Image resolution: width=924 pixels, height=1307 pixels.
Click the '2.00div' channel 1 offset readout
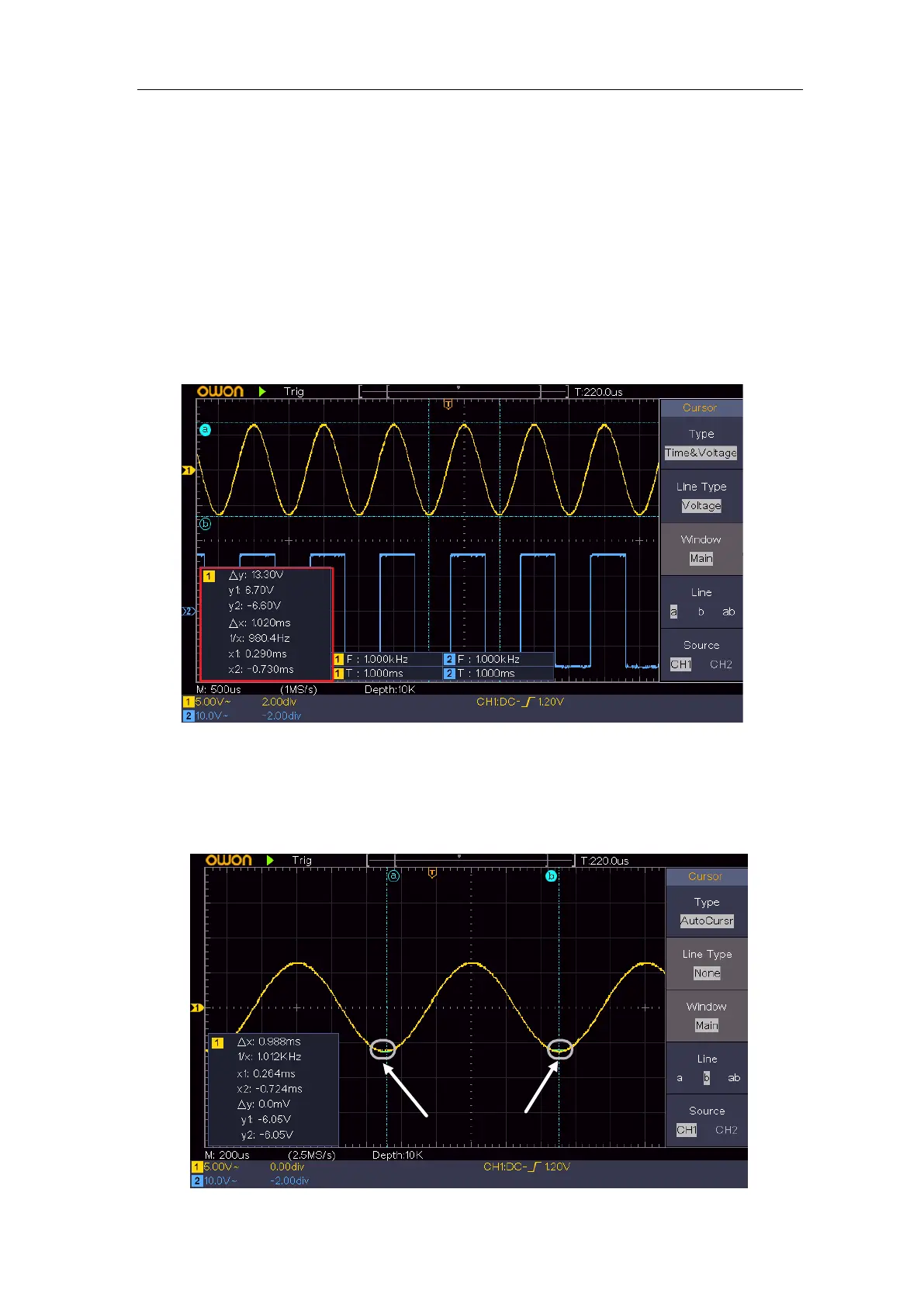coord(279,702)
